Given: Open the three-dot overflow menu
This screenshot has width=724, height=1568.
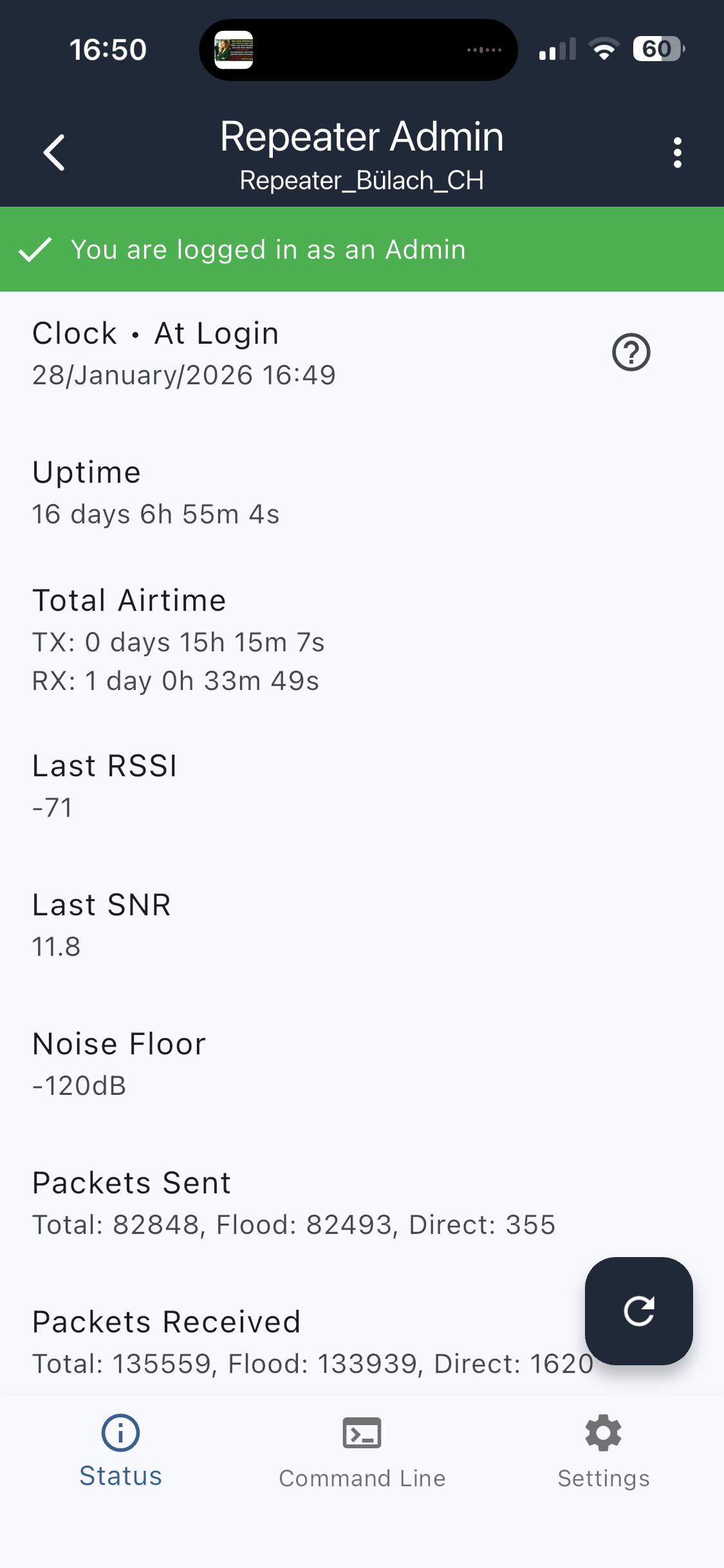Looking at the screenshot, I should pyautogui.click(x=677, y=153).
